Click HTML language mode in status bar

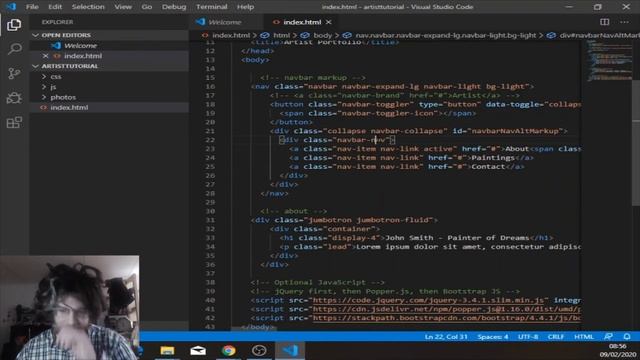(x=584, y=337)
